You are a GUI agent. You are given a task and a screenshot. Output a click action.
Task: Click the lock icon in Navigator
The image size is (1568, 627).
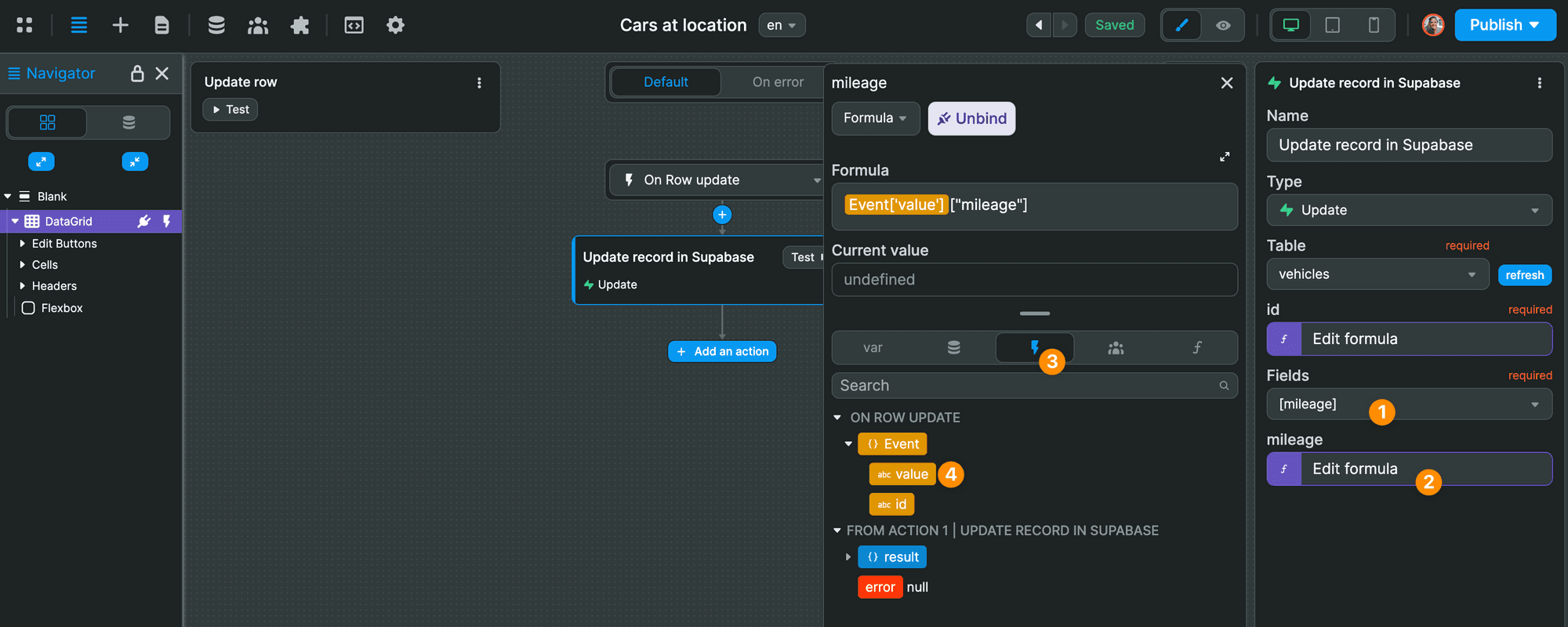pos(137,73)
